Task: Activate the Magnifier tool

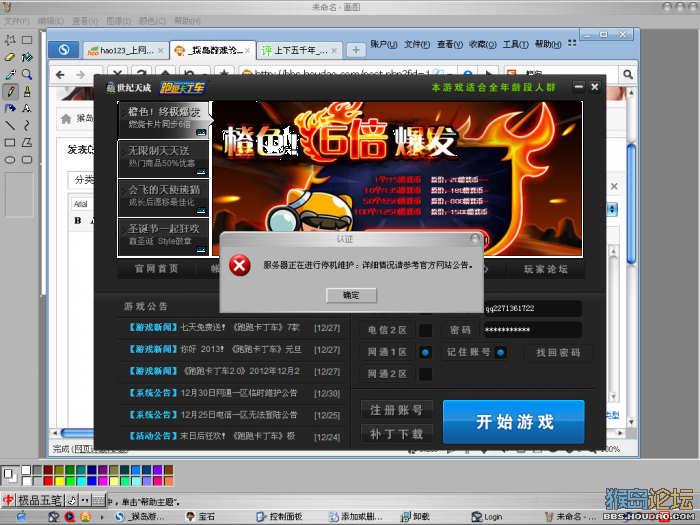Action: (x=27, y=75)
